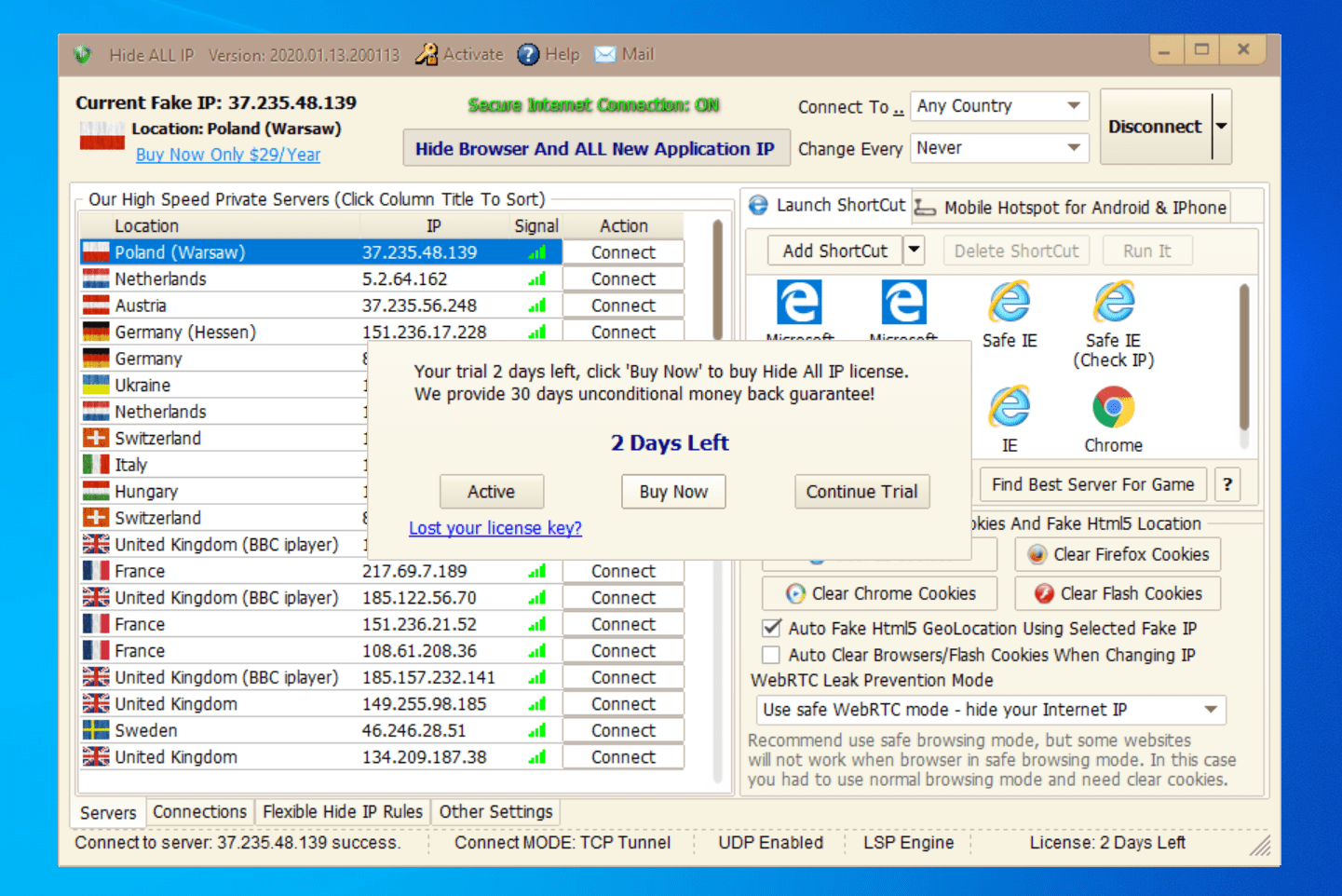
Task: Sort servers by Signal column header
Action: (x=536, y=225)
